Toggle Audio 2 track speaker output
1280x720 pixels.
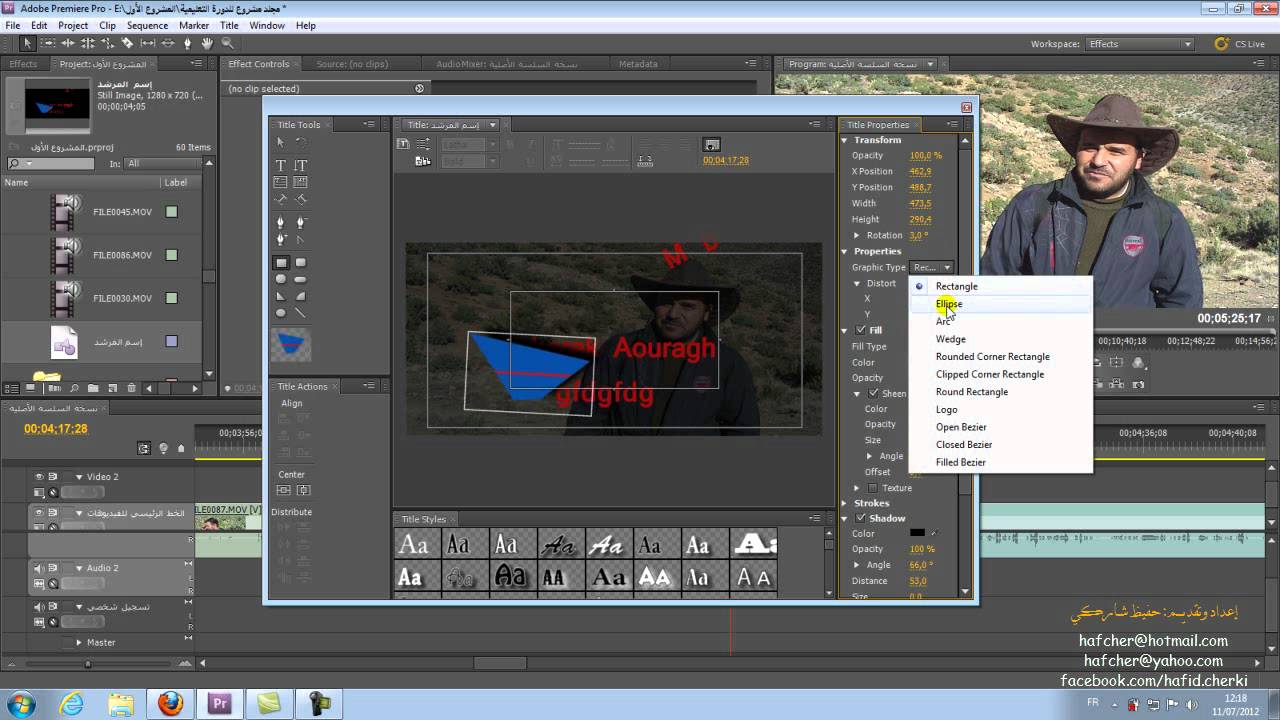(39, 568)
